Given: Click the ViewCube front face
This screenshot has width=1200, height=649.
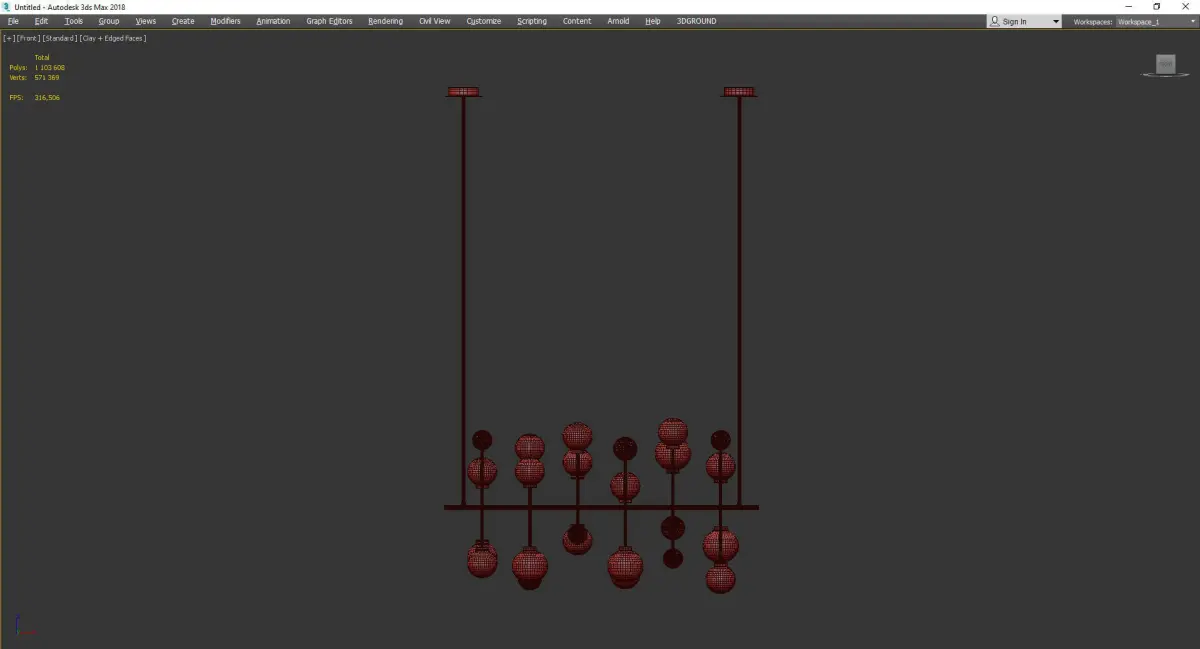Looking at the screenshot, I should [1165, 63].
